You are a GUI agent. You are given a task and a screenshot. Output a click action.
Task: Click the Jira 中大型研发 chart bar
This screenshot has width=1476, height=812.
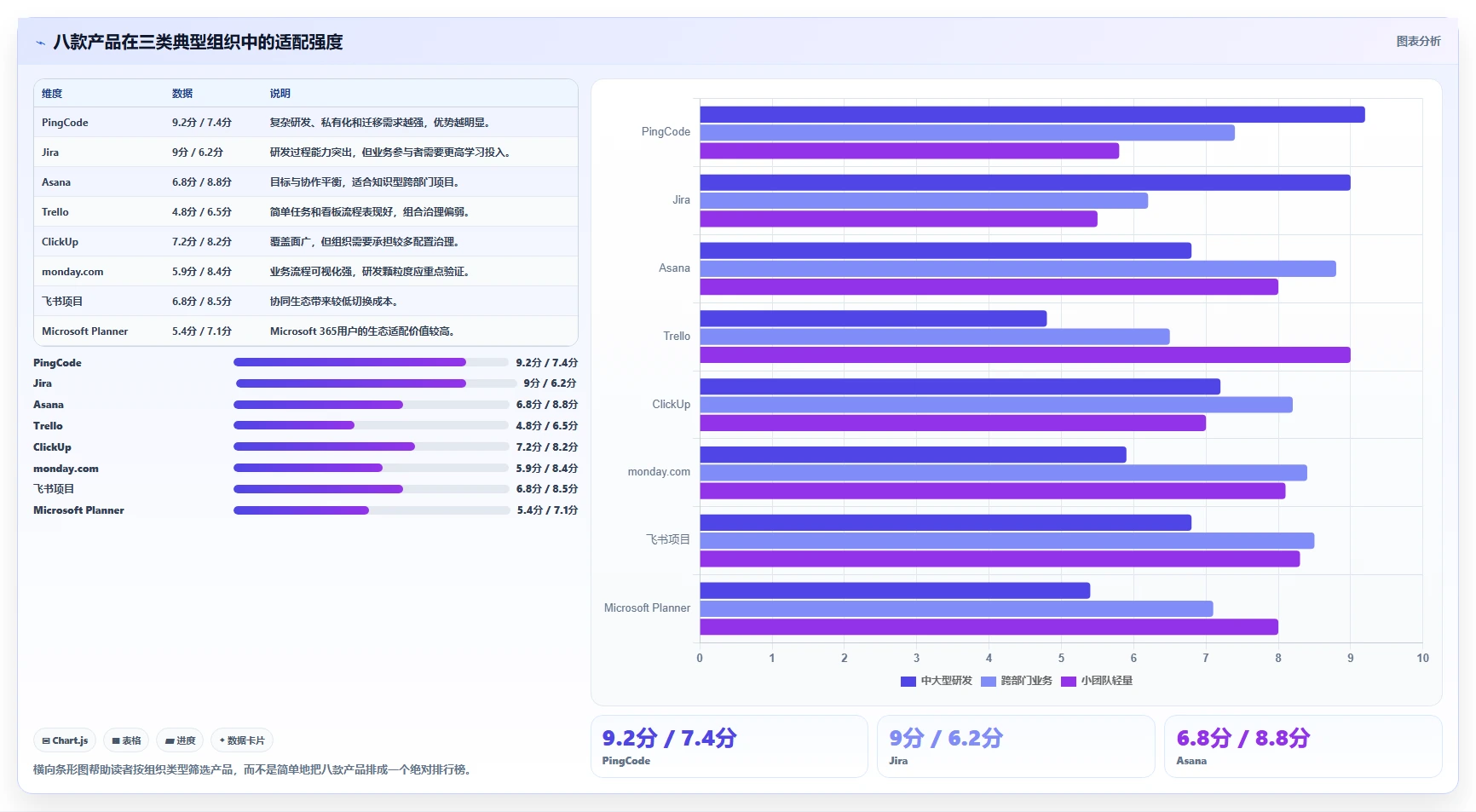[x=1025, y=182]
